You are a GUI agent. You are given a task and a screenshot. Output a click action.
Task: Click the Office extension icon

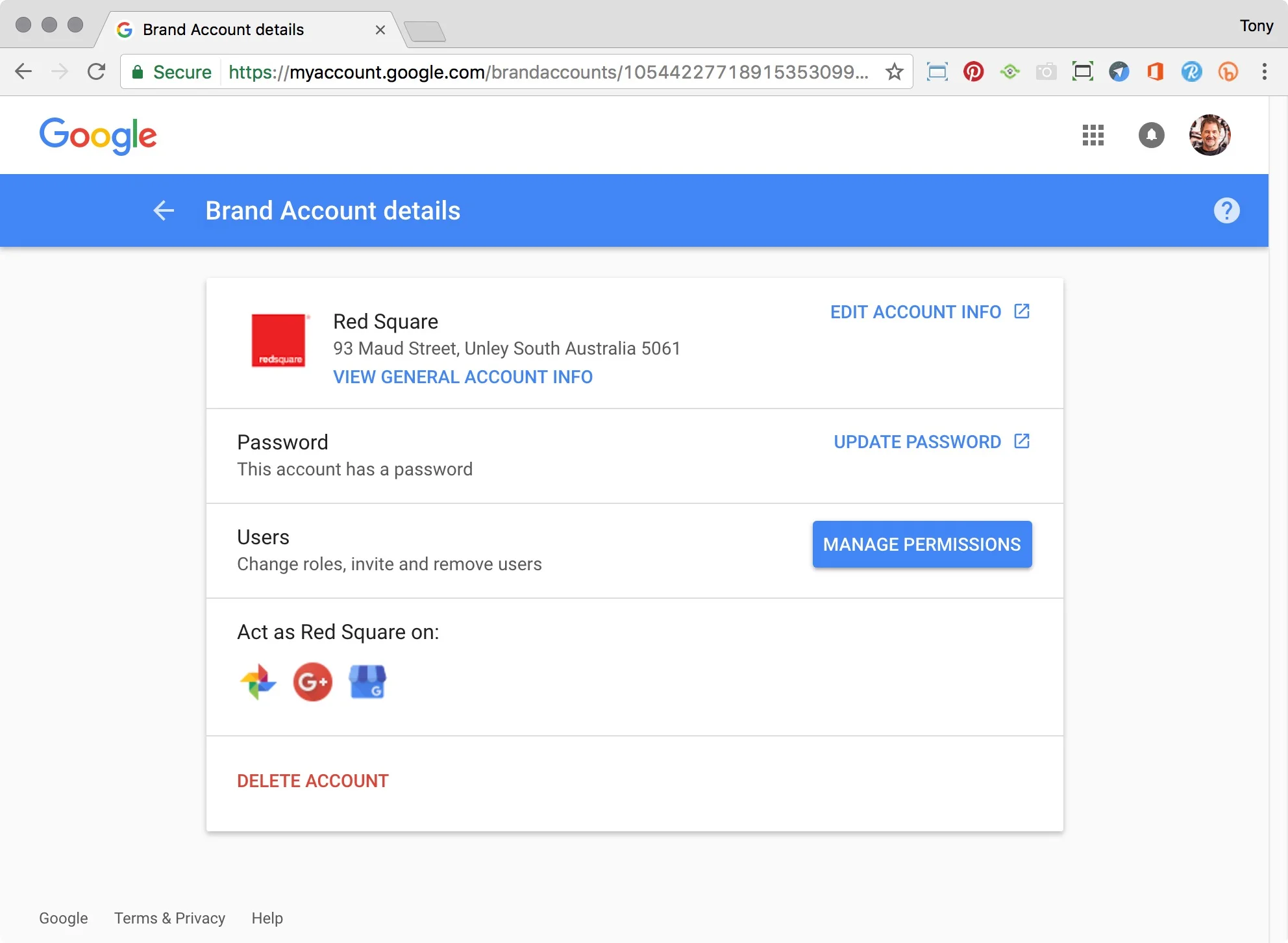1155,71
